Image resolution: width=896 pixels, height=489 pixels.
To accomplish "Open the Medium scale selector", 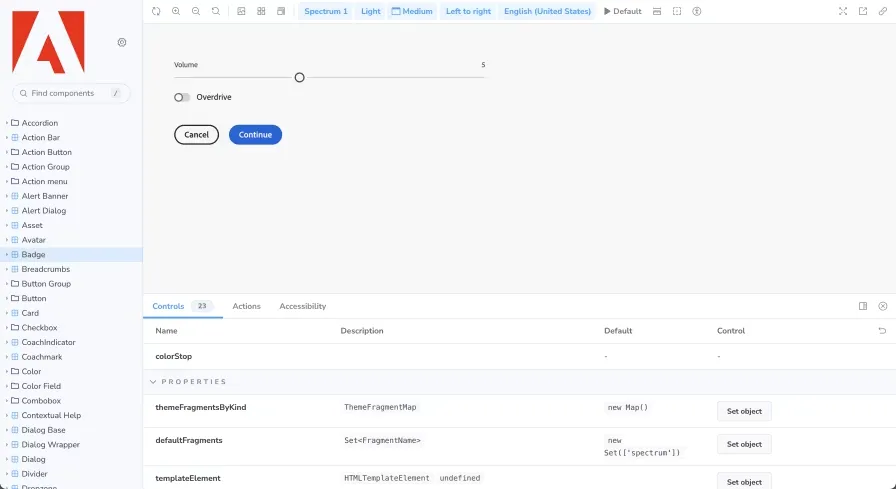I will (412, 11).
